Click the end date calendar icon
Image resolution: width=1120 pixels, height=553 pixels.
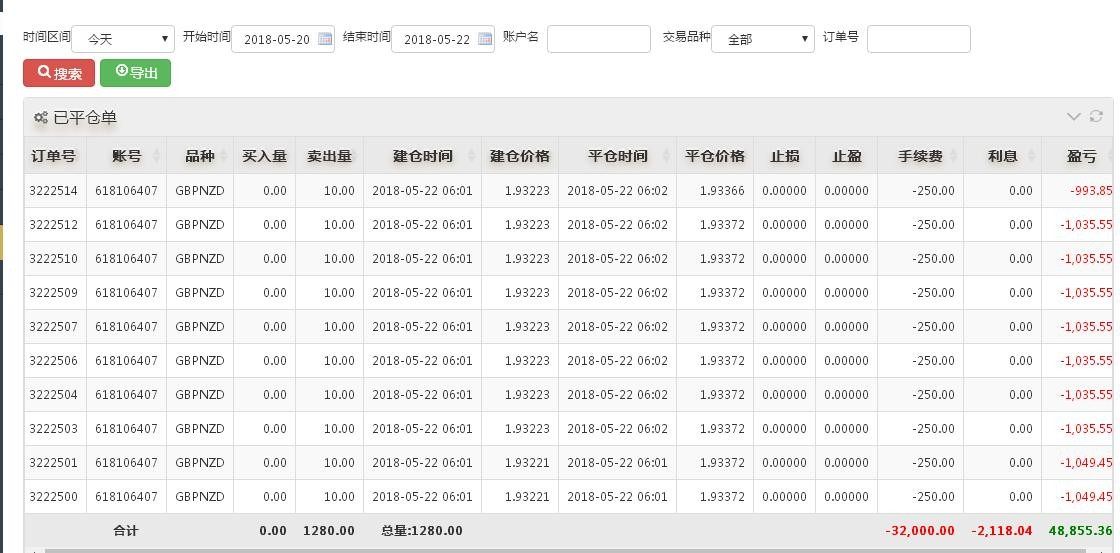[x=485, y=39]
